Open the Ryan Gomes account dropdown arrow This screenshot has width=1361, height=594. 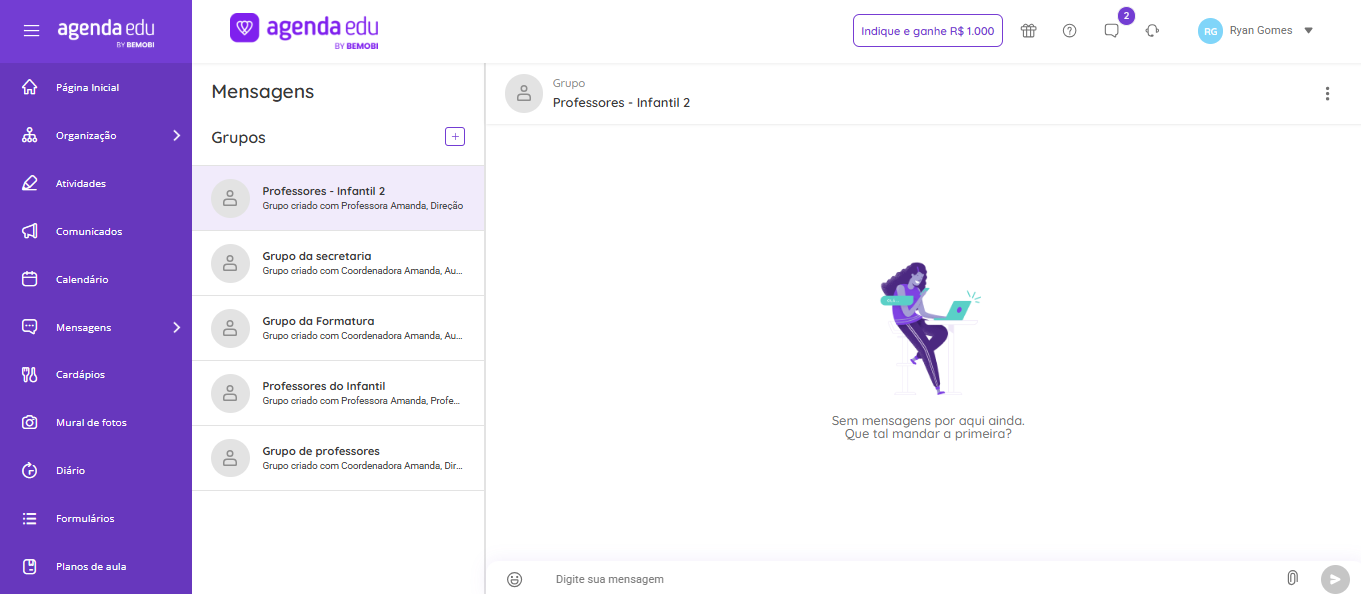point(1308,31)
